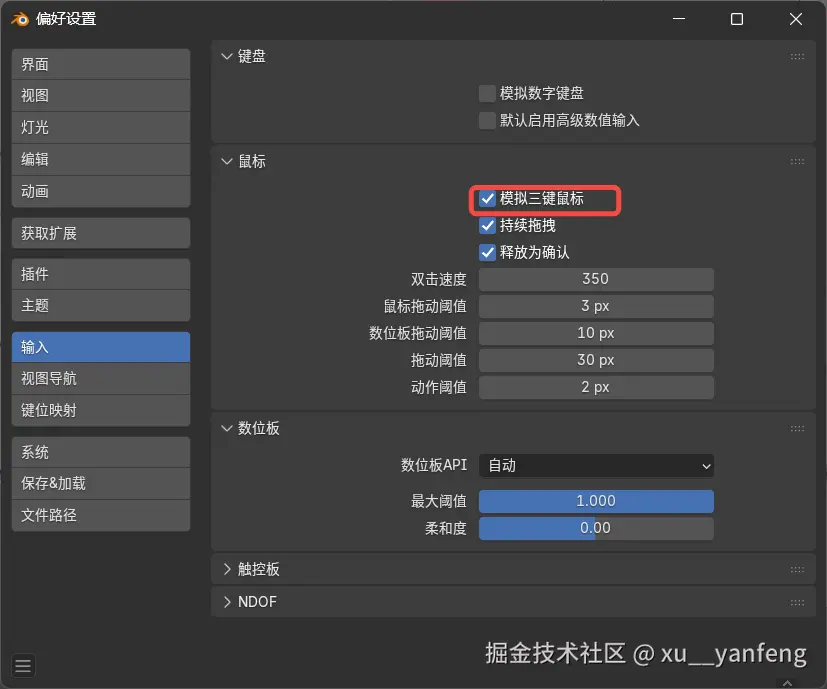Screen dimensions: 827x689
Task: Click the drag handle of 键盘 panel
Action: click(797, 56)
